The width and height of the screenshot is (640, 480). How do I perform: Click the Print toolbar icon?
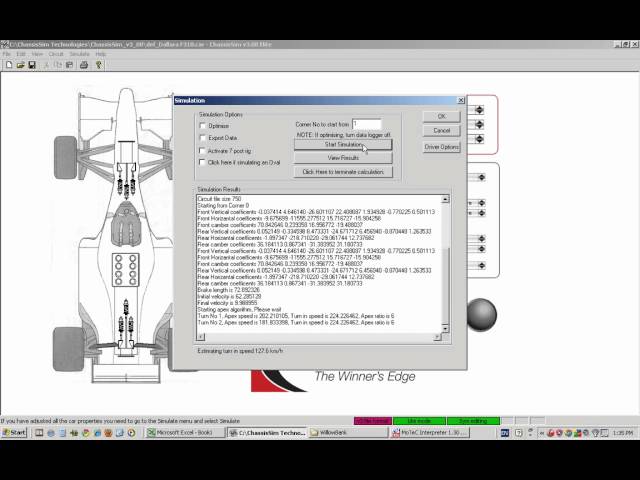(x=84, y=65)
